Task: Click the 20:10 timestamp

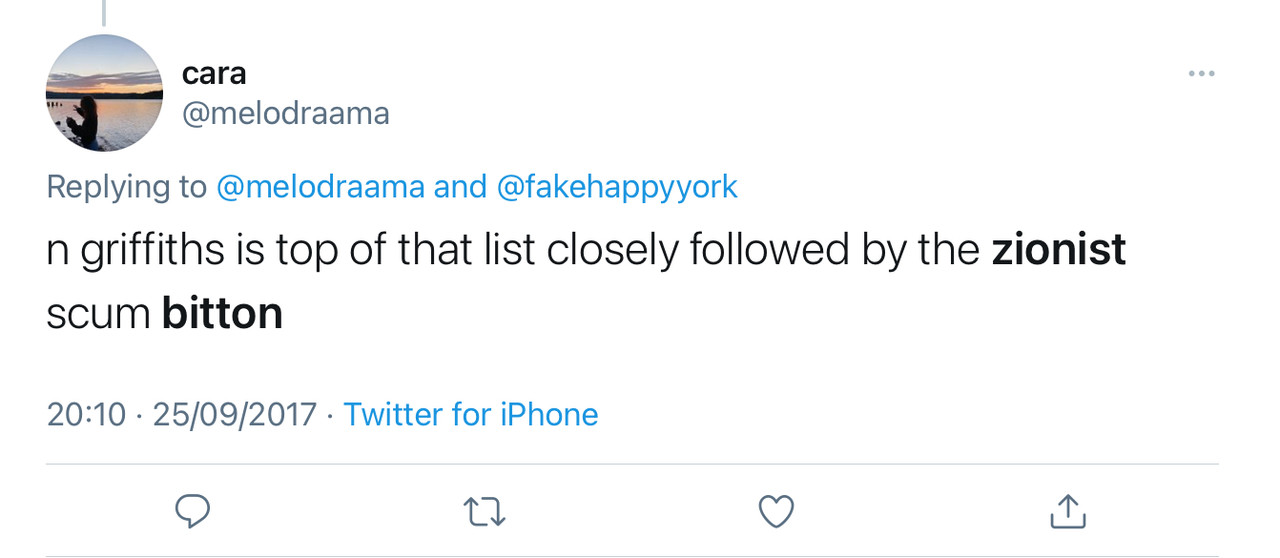Action: point(86,414)
